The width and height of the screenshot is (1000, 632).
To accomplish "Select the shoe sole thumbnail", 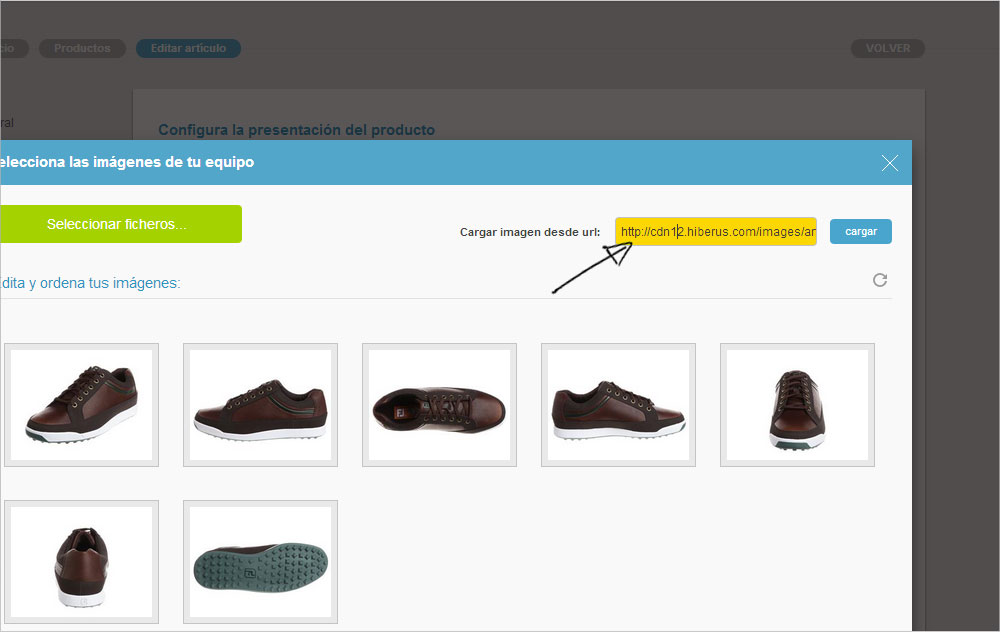I will pyautogui.click(x=260, y=562).
